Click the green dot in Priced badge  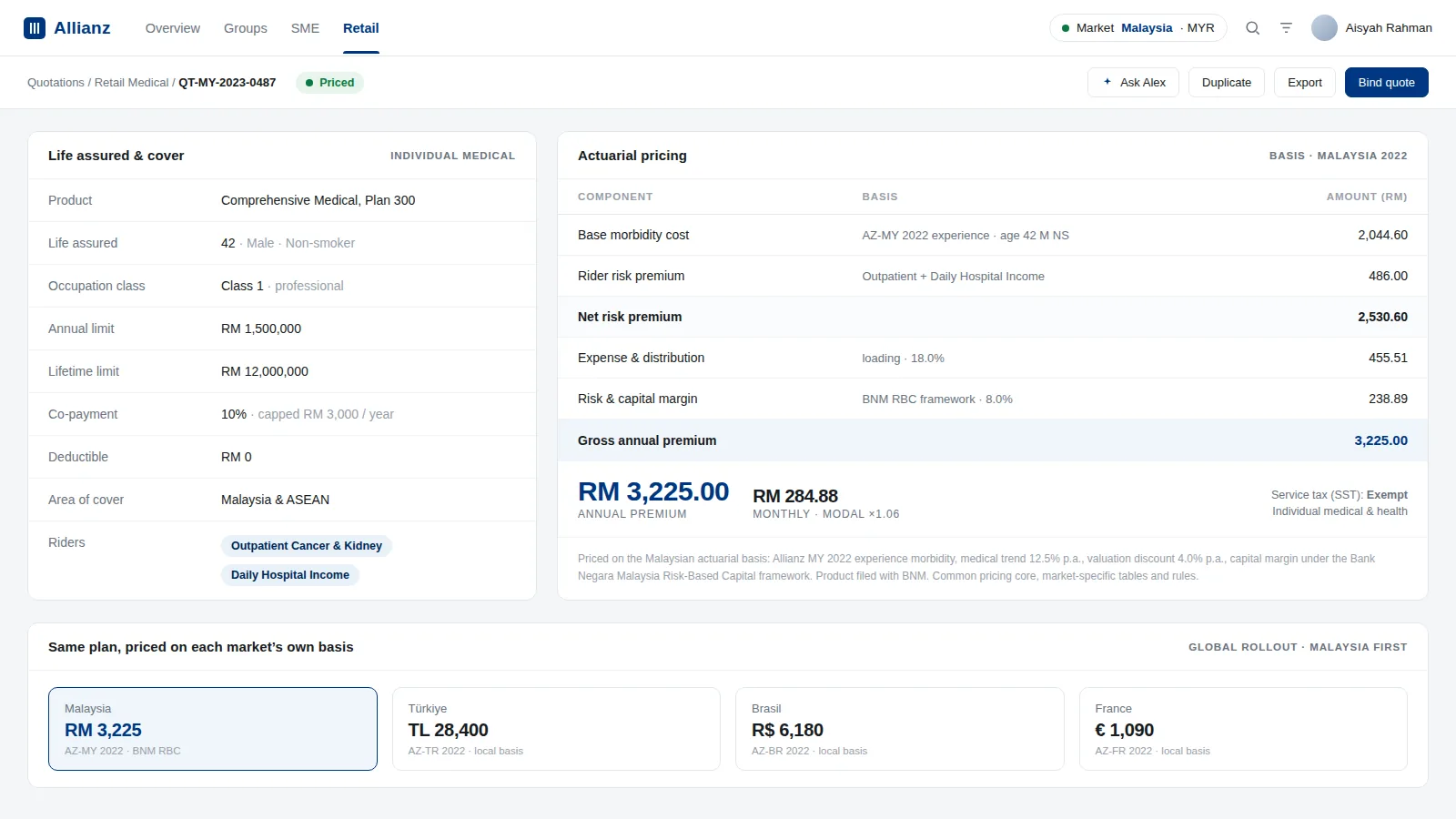[309, 83]
